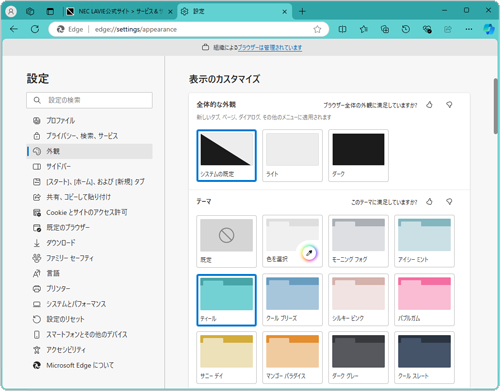500x391 pixels.
Task: Select the クール ブリーズ theme
Action: click(x=292, y=300)
